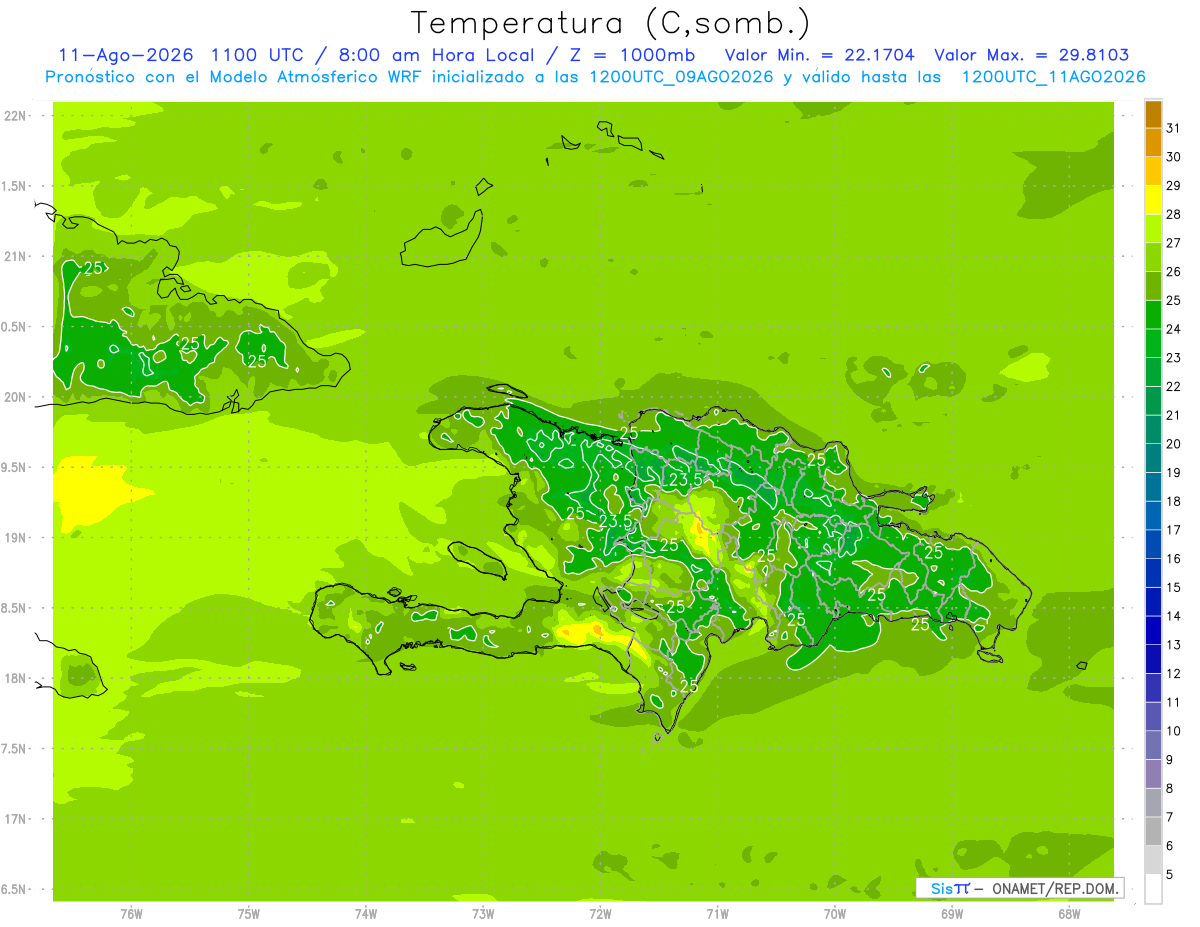Click the '18N' latitude label

(x=15, y=678)
